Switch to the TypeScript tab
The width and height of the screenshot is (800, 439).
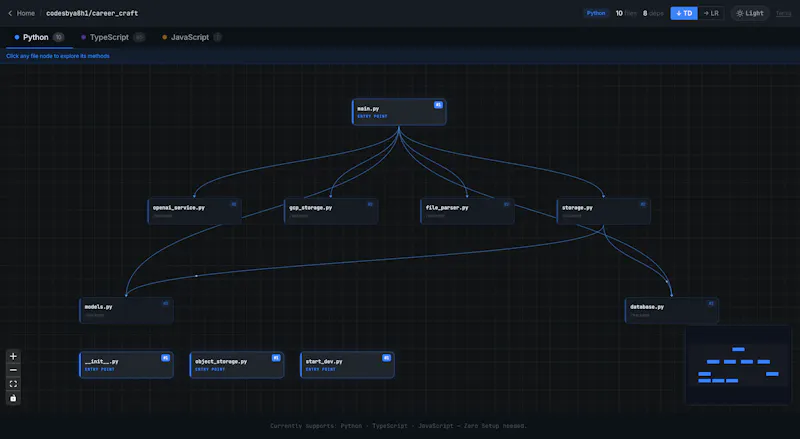(x=112, y=37)
